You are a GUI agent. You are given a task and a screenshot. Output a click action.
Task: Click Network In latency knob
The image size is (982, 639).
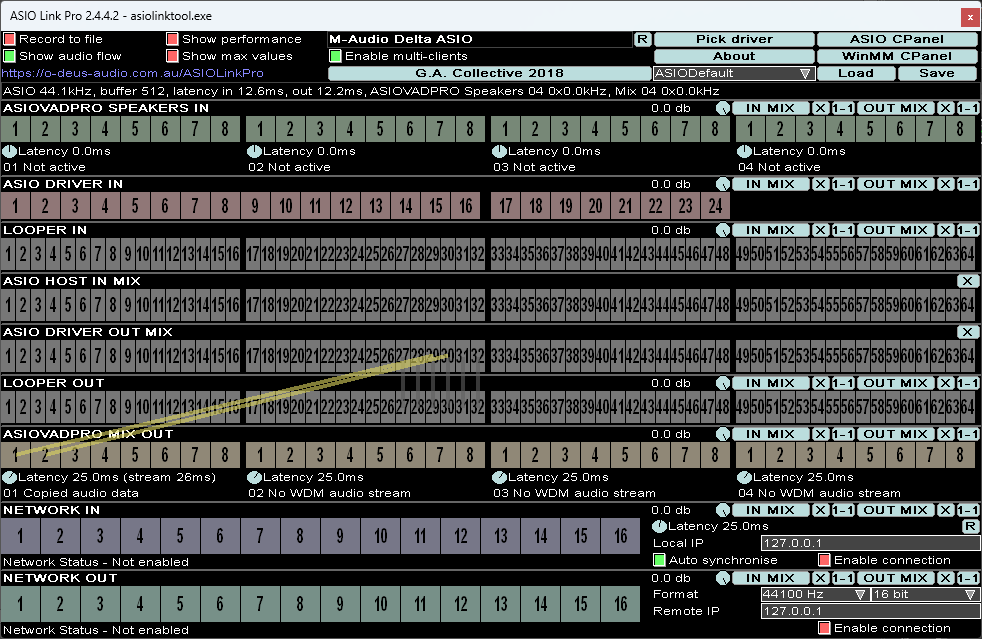pyautogui.click(x=659, y=526)
